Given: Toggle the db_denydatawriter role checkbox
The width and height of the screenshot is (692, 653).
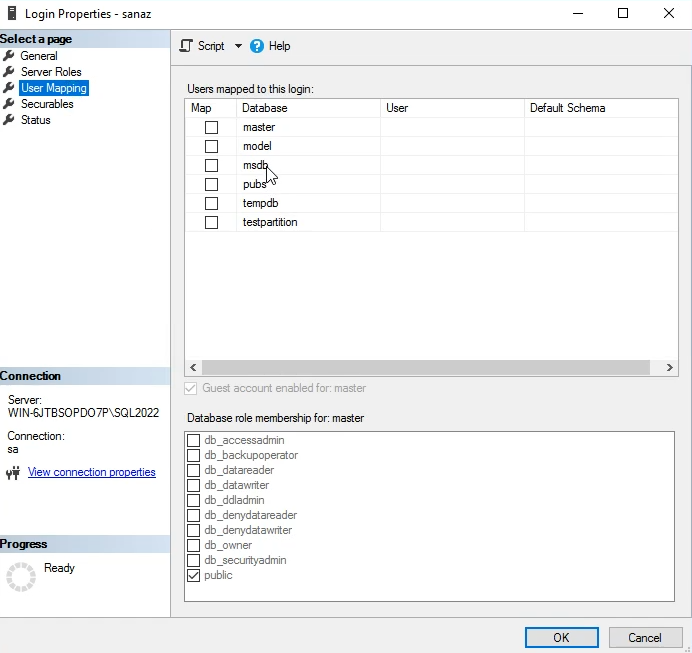Looking at the screenshot, I should [x=193, y=530].
